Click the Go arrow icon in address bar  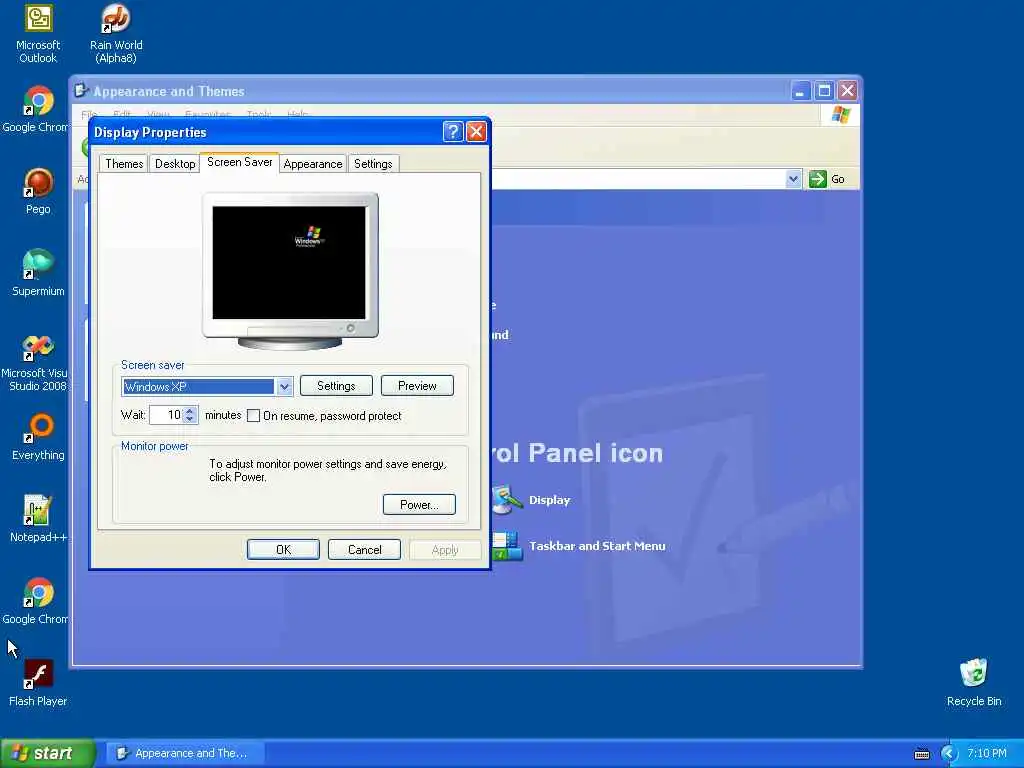818,179
